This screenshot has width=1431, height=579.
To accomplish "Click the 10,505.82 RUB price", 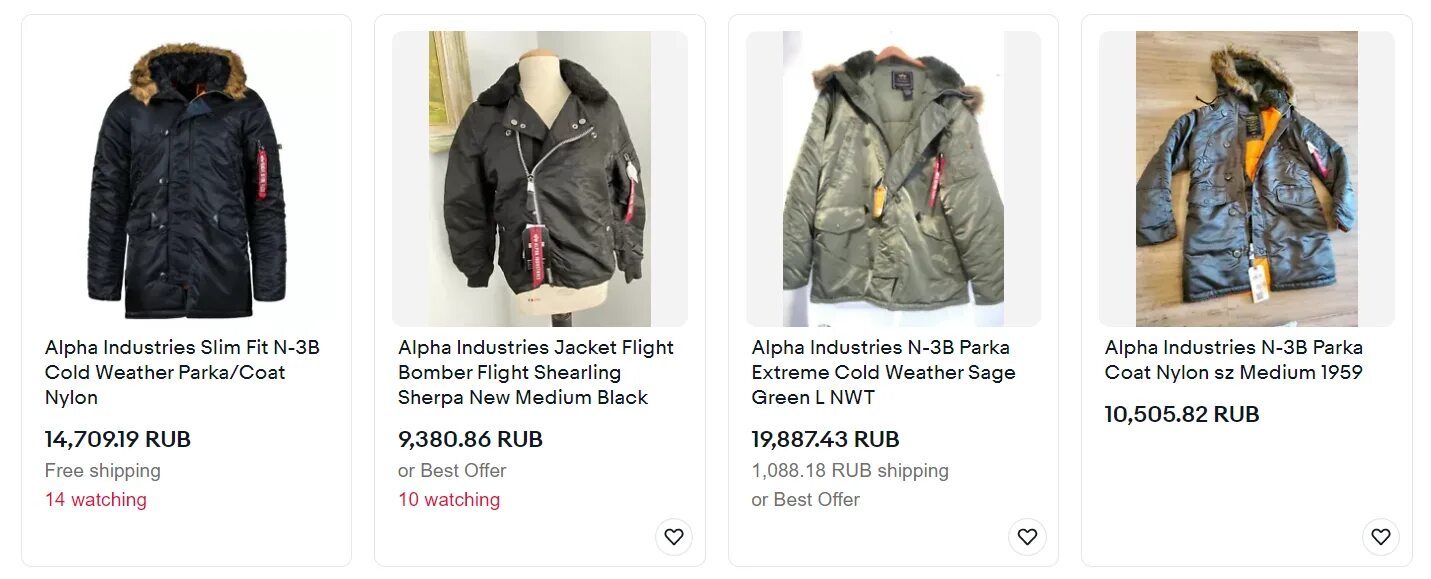I will 1181,414.
